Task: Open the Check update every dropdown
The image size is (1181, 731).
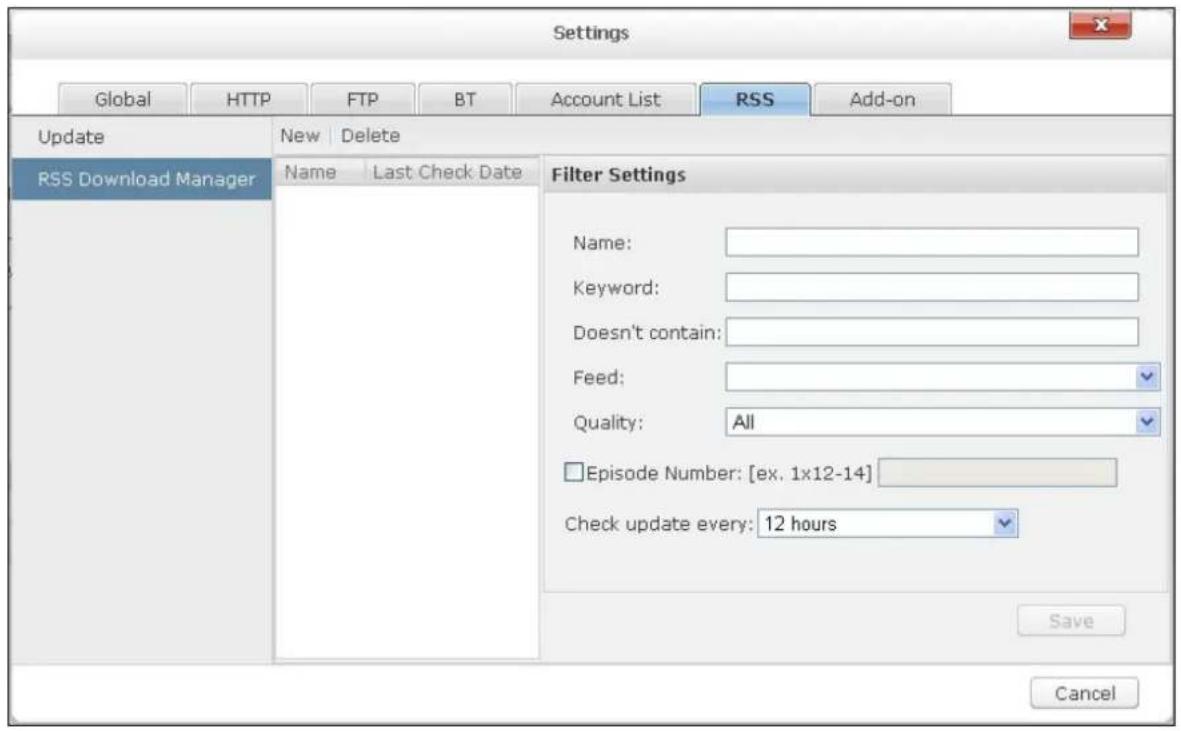Action: [x=887, y=523]
